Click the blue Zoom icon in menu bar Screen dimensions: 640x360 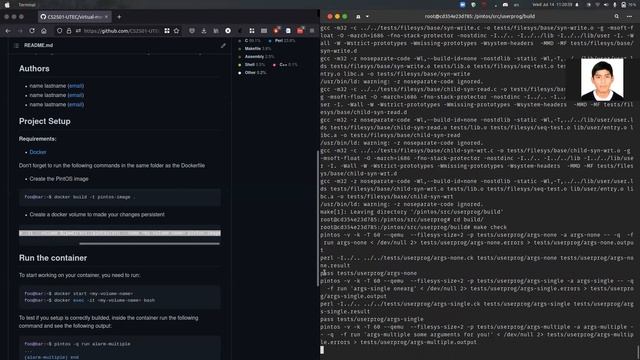462,4
